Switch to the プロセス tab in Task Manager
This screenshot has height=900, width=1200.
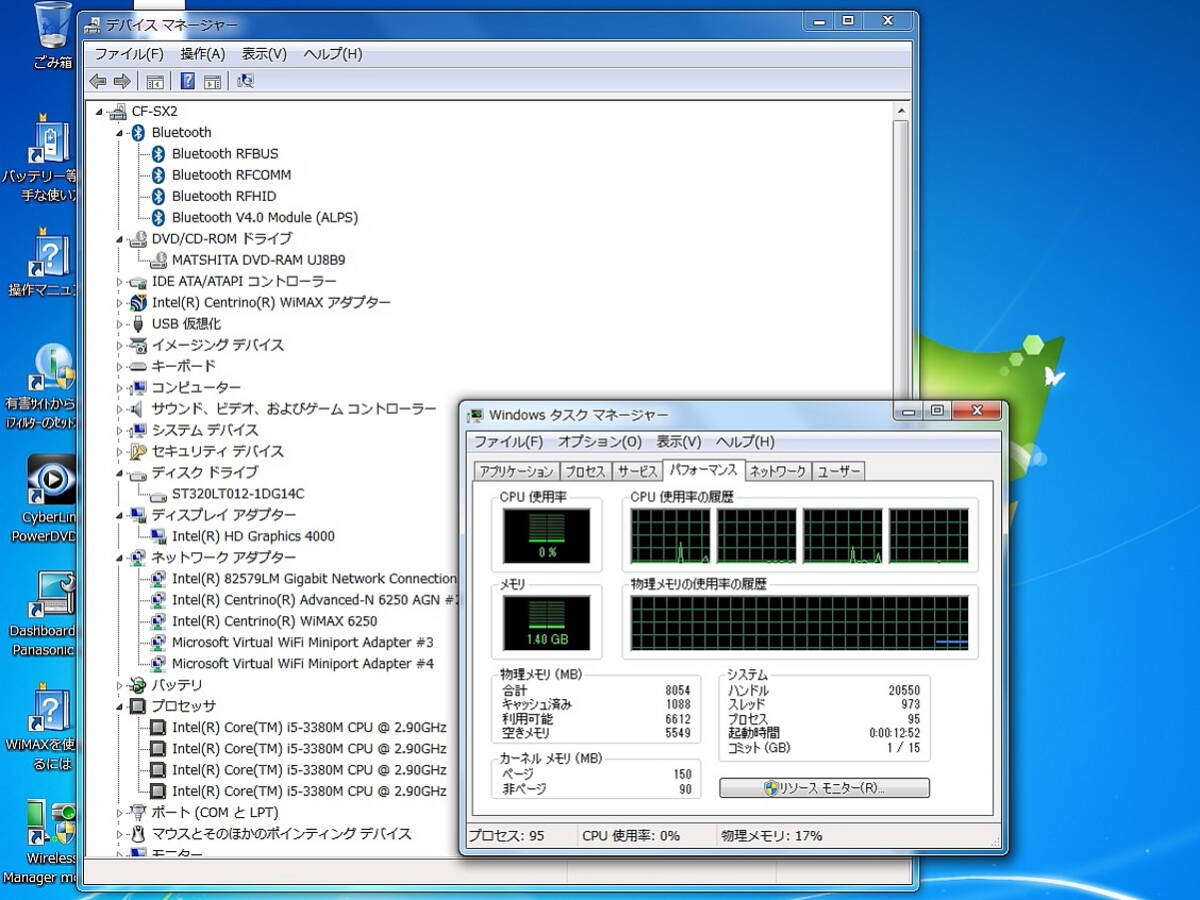click(584, 471)
